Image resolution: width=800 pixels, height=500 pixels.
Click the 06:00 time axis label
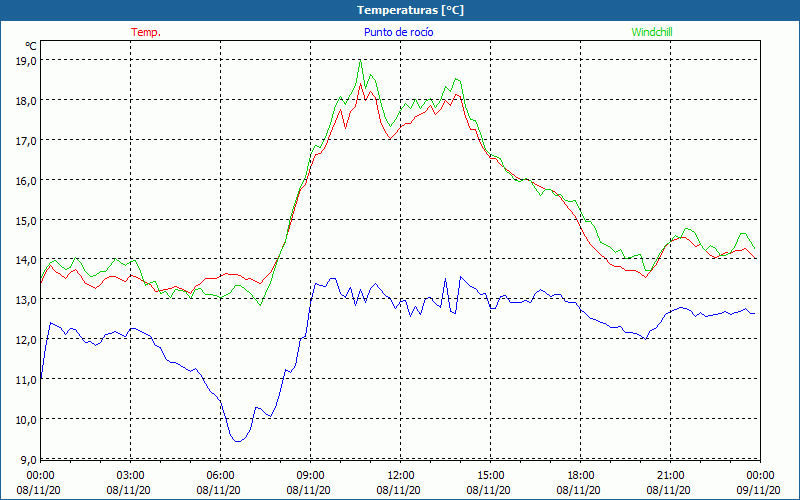(220, 476)
